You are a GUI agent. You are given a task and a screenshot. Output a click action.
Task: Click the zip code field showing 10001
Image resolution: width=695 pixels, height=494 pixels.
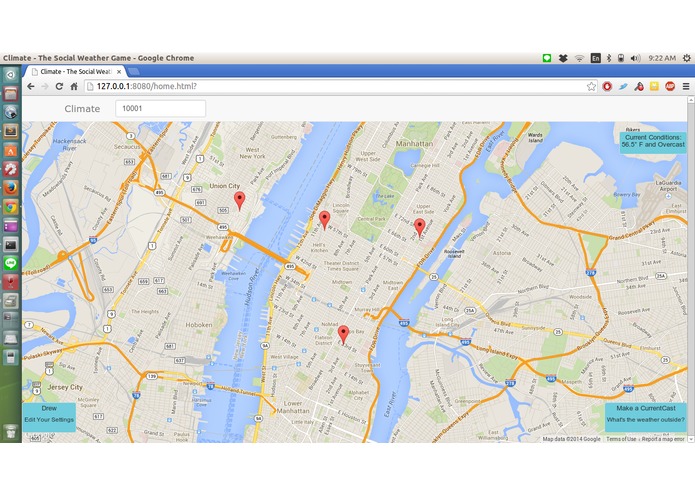pos(160,109)
